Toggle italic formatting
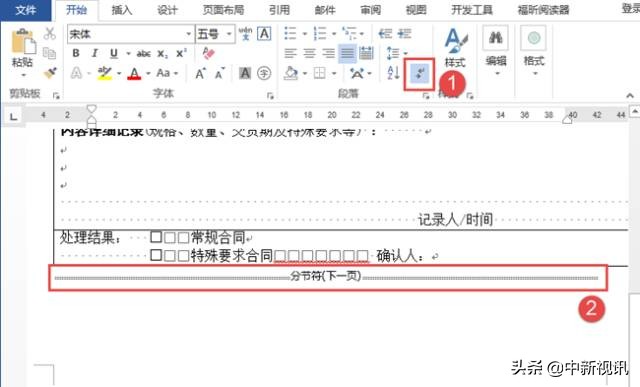 click(x=95, y=53)
